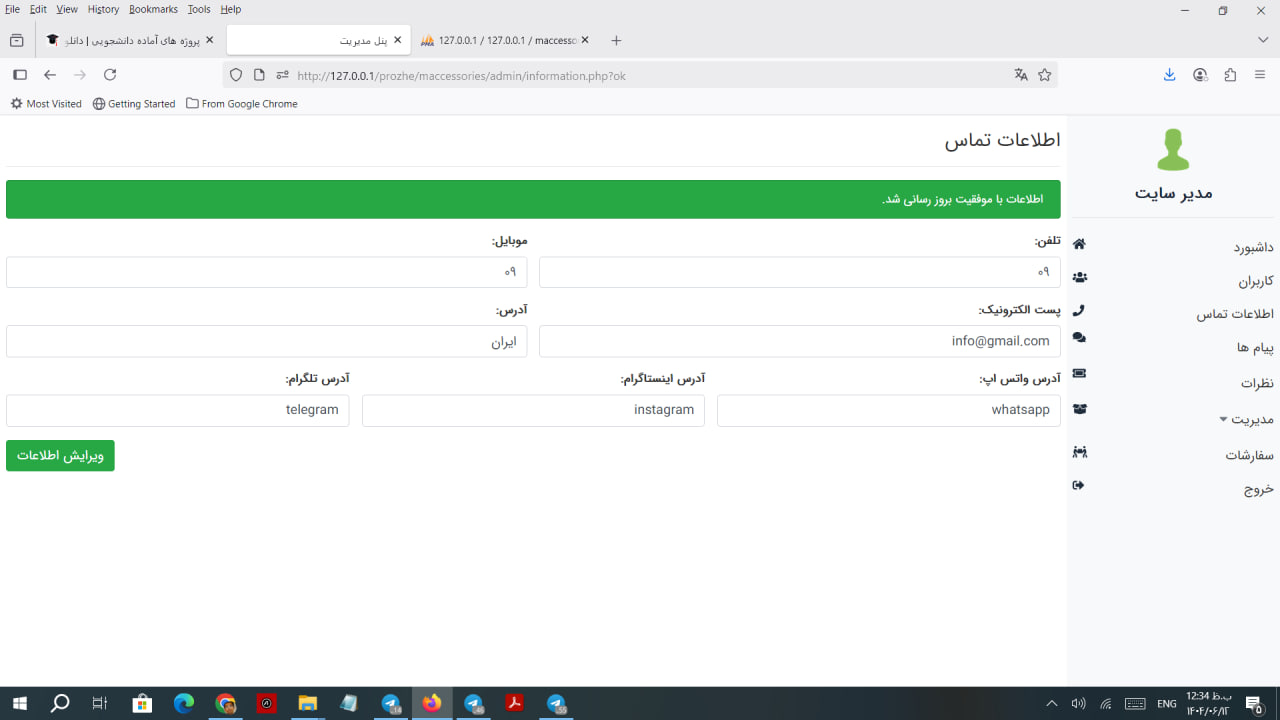Open Microsoft Edge from the taskbar
The height and width of the screenshot is (720, 1280).
click(x=184, y=704)
